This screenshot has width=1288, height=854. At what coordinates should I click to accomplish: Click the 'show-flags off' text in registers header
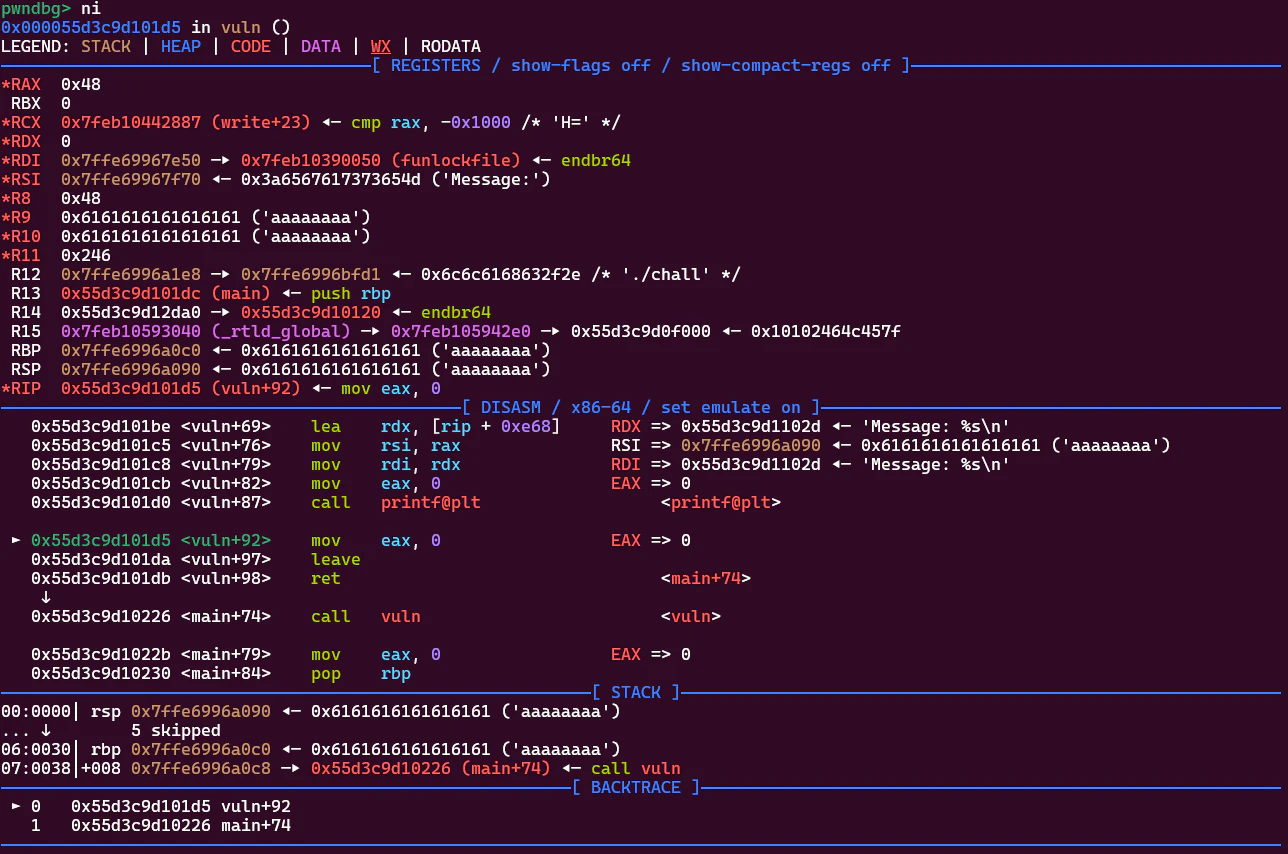[x=580, y=65]
